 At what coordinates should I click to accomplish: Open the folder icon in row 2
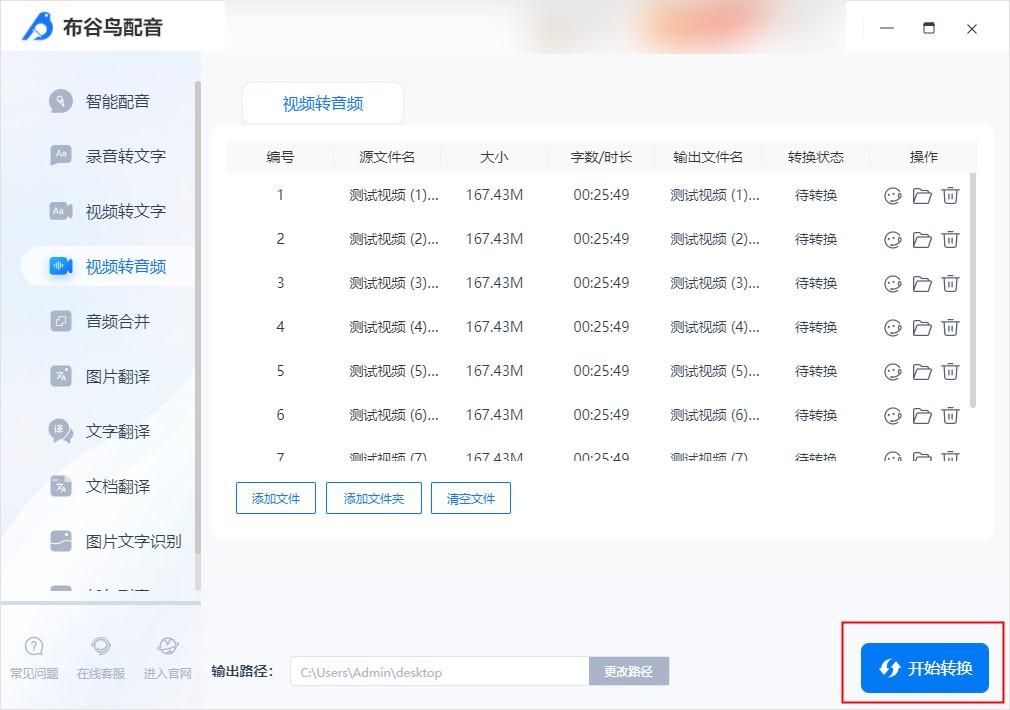[x=922, y=240]
